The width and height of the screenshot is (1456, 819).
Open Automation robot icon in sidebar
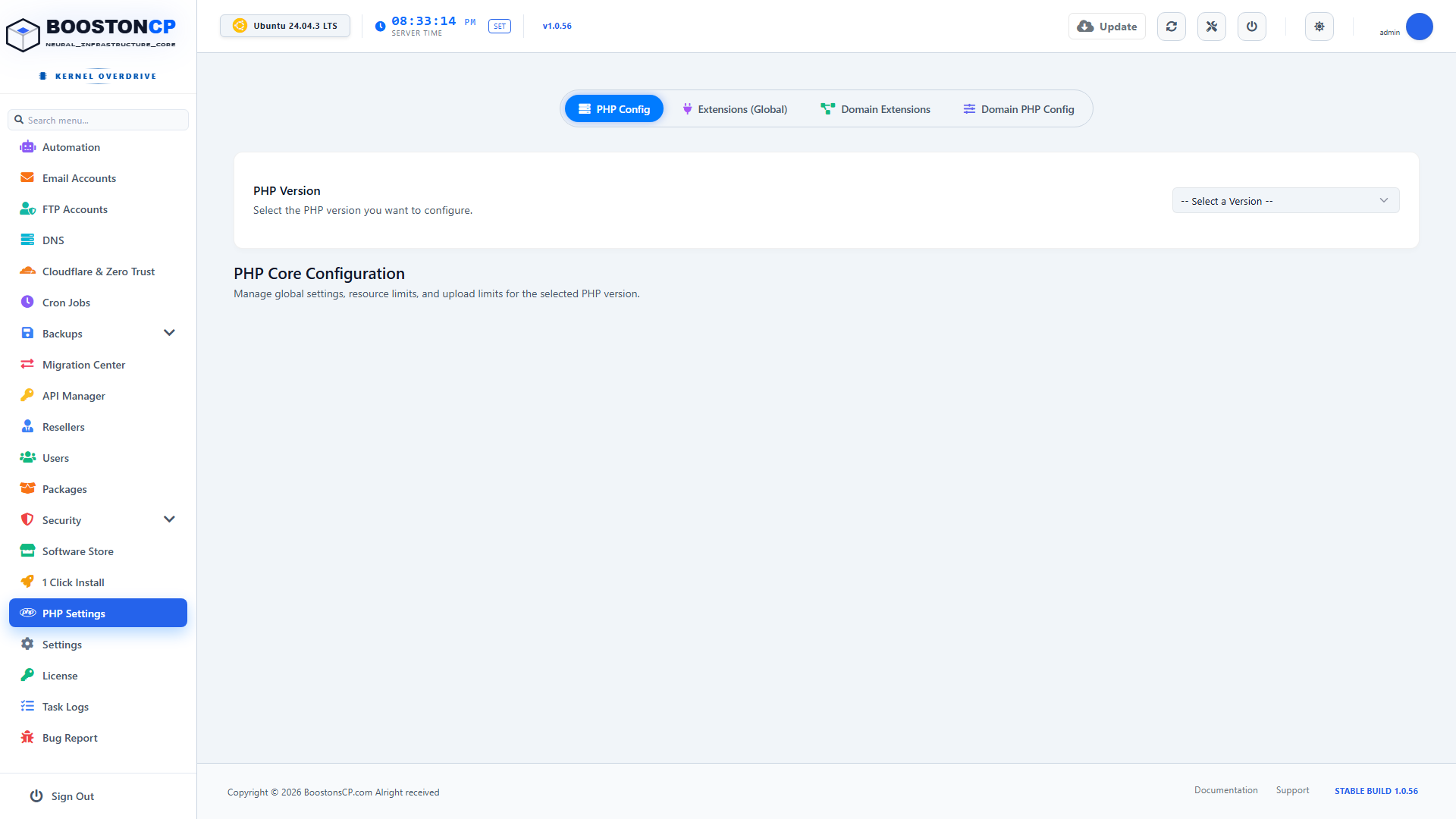click(27, 147)
